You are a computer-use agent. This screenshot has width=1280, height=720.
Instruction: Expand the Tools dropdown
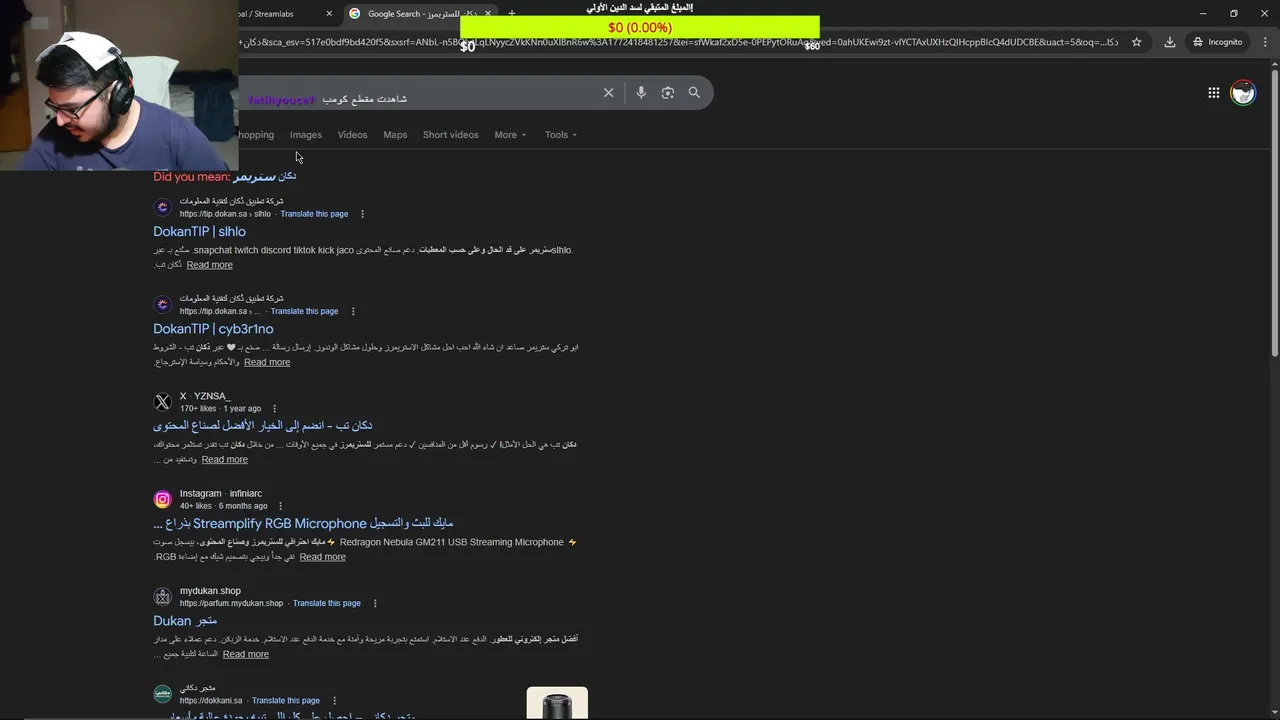pyautogui.click(x=561, y=135)
